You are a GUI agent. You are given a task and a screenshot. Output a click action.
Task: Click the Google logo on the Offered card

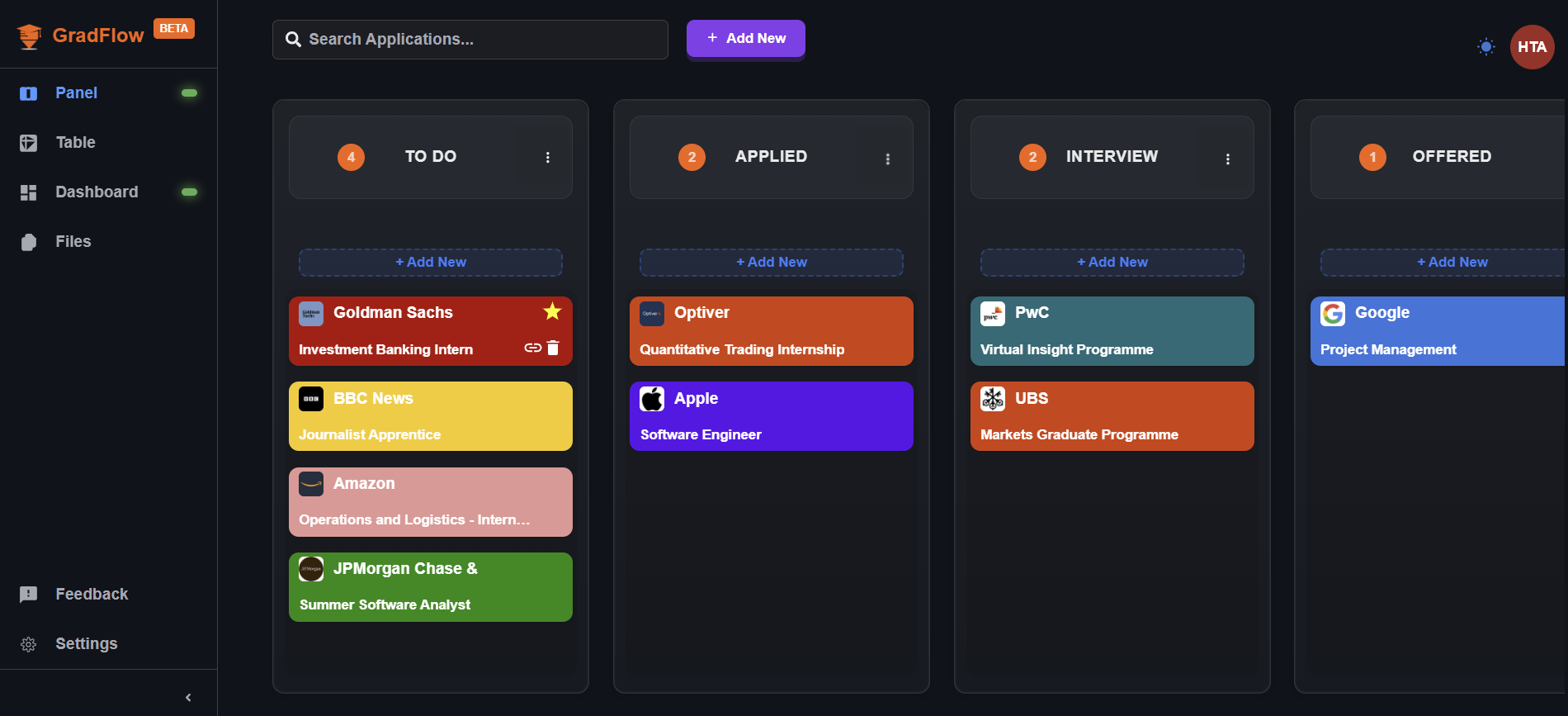[x=1332, y=314]
